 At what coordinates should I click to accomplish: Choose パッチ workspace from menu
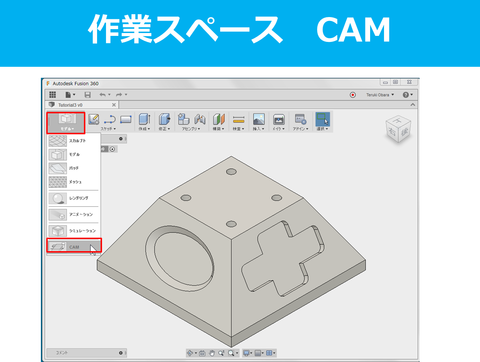click(74, 168)
